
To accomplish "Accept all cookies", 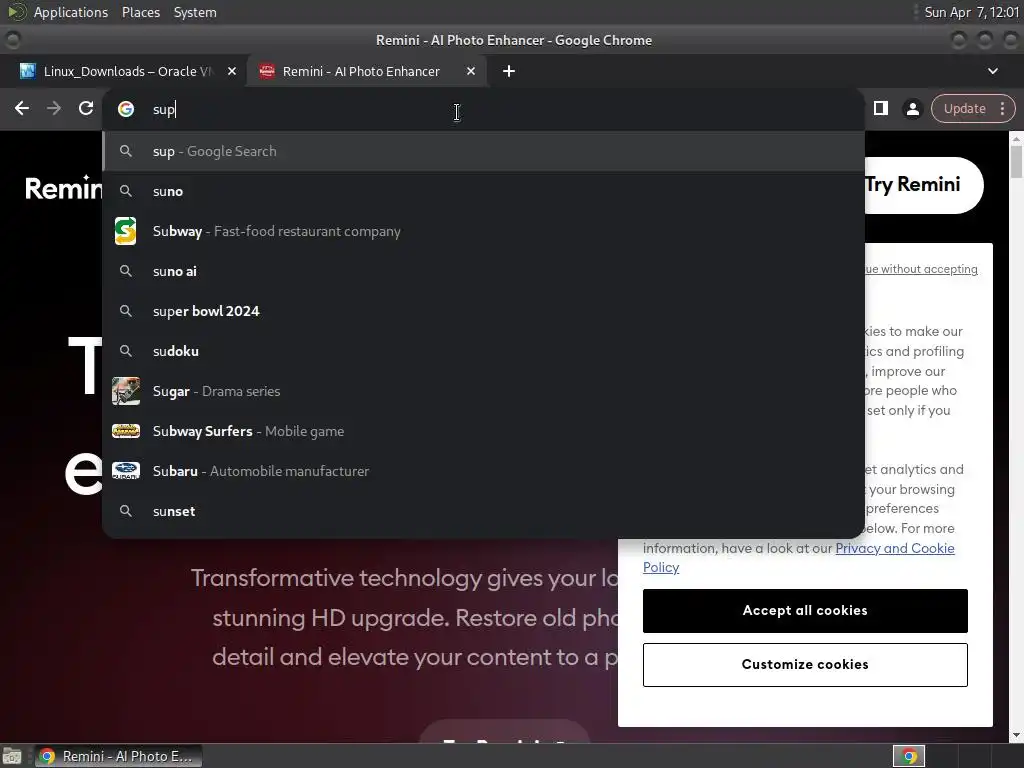I will tap(805, 611).
